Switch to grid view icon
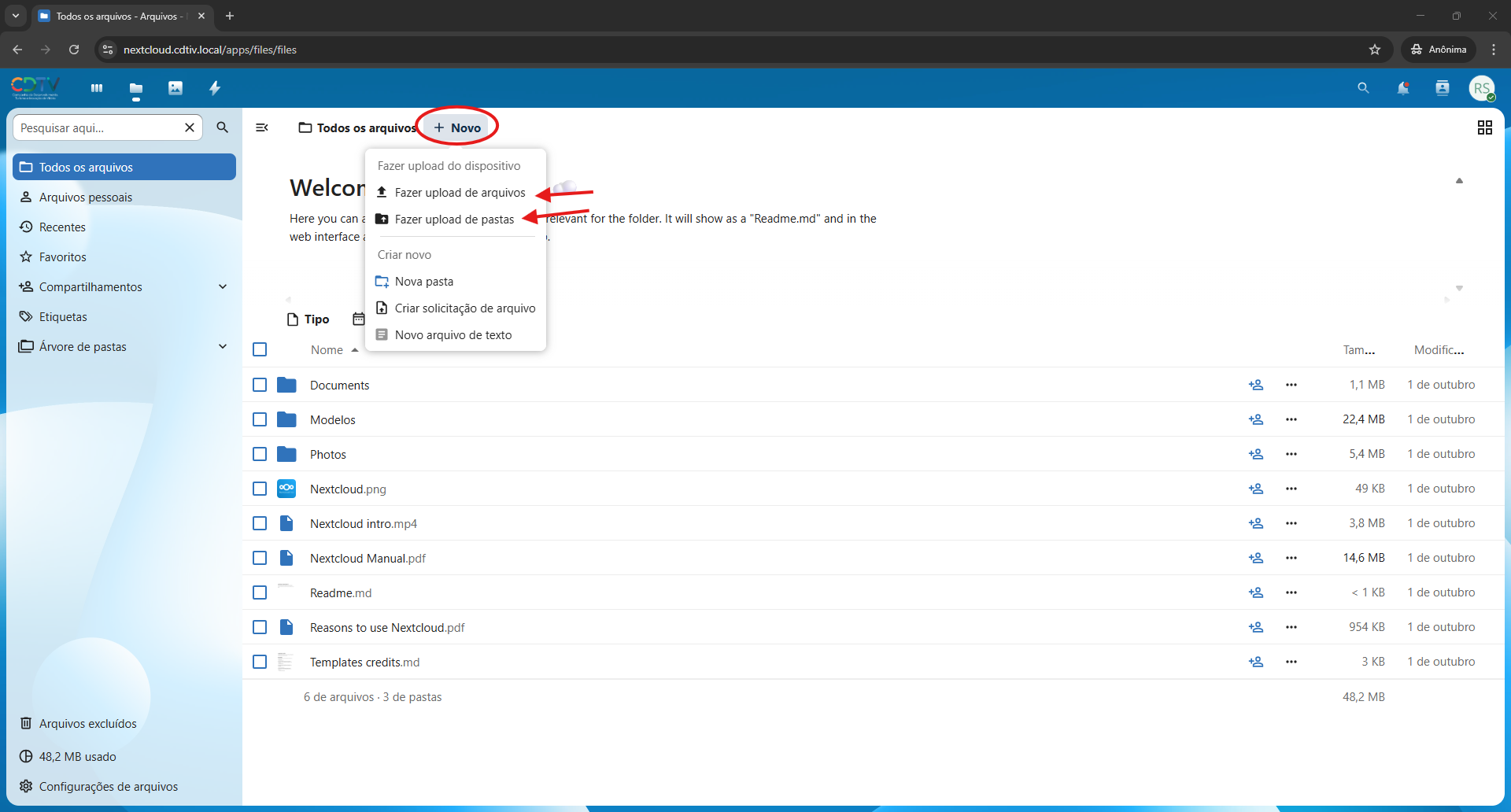This screenshot has width=1511, height=812. tap(1484, 127)
